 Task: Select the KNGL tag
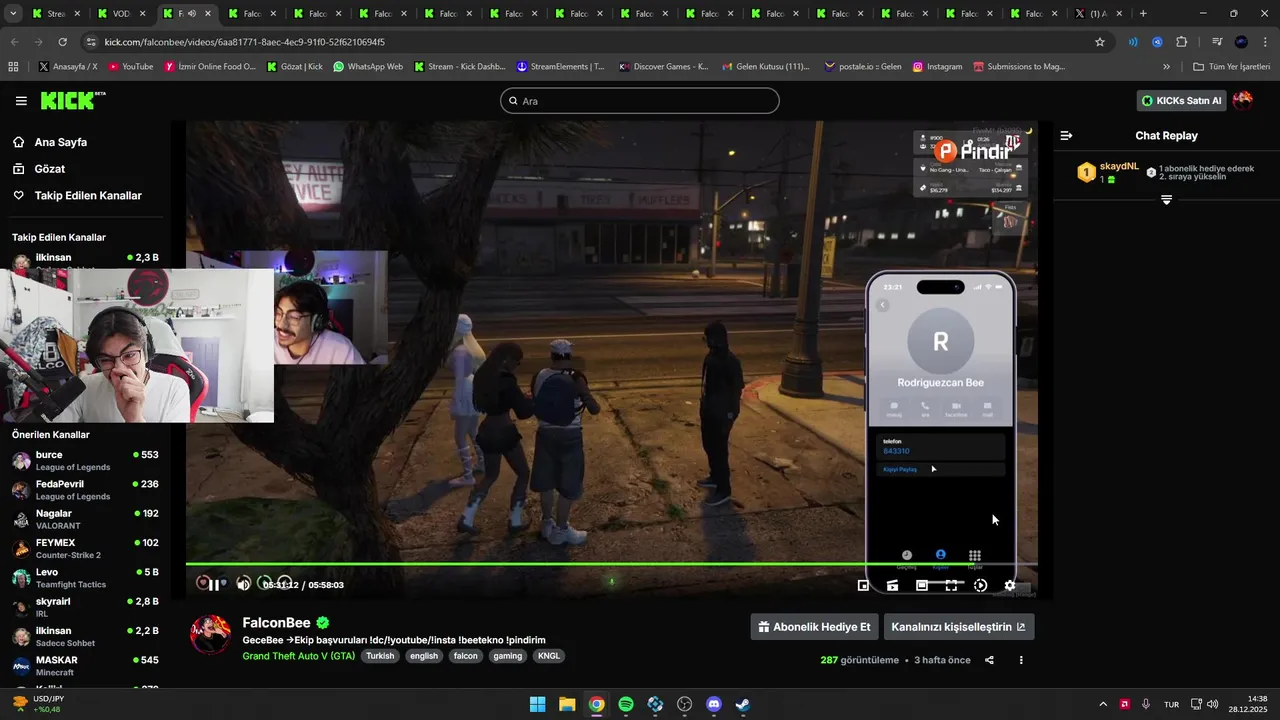tap(549, 656)
